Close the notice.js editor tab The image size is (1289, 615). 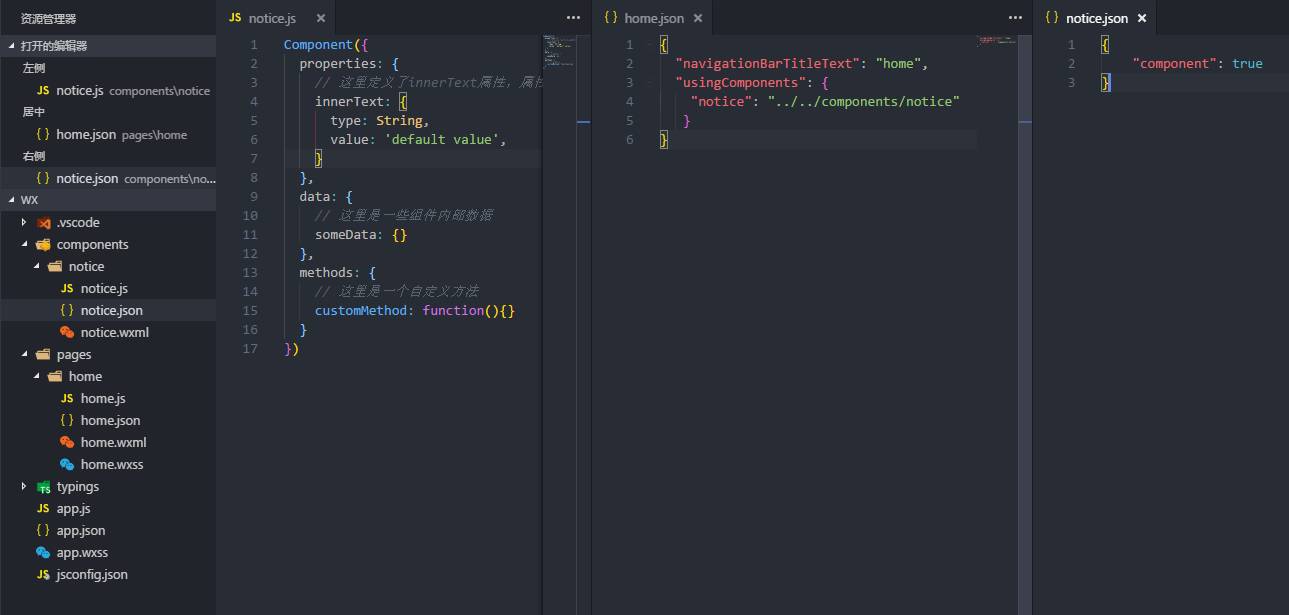320,18
